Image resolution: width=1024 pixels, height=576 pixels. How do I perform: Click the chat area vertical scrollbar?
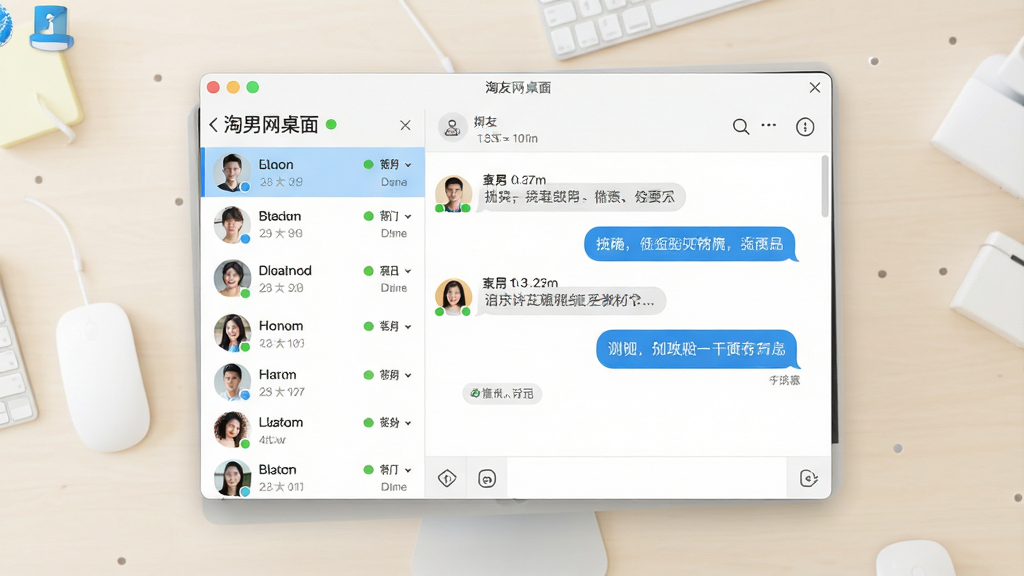[x=825, y=186]
